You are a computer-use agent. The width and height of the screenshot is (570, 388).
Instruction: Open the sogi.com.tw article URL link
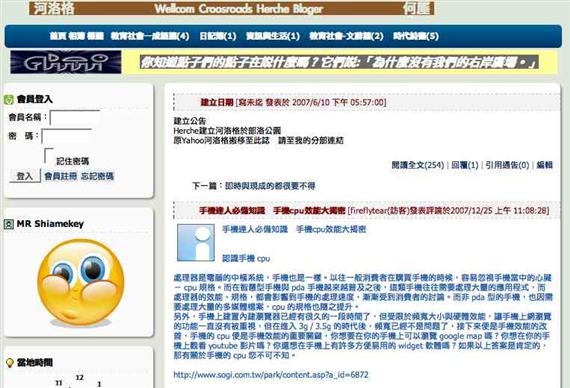click(x=271, y=375)
